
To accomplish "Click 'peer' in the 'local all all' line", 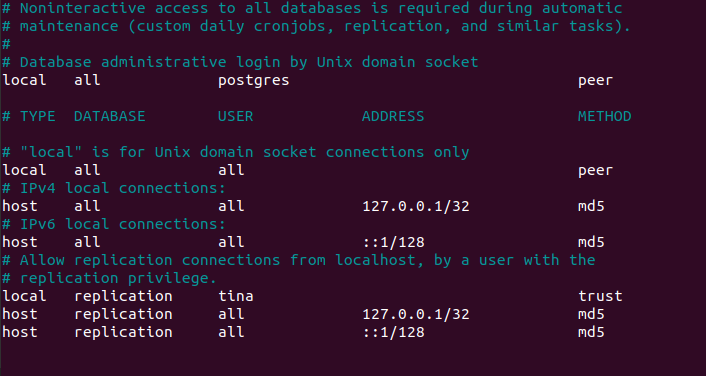I will coord(595,171).
